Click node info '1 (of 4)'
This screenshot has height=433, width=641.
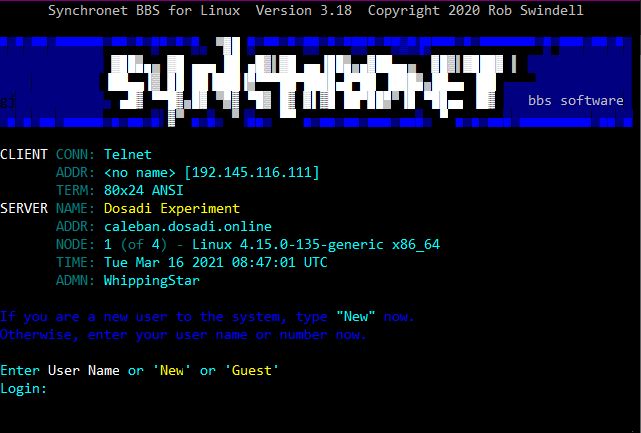tap(135, 245)
